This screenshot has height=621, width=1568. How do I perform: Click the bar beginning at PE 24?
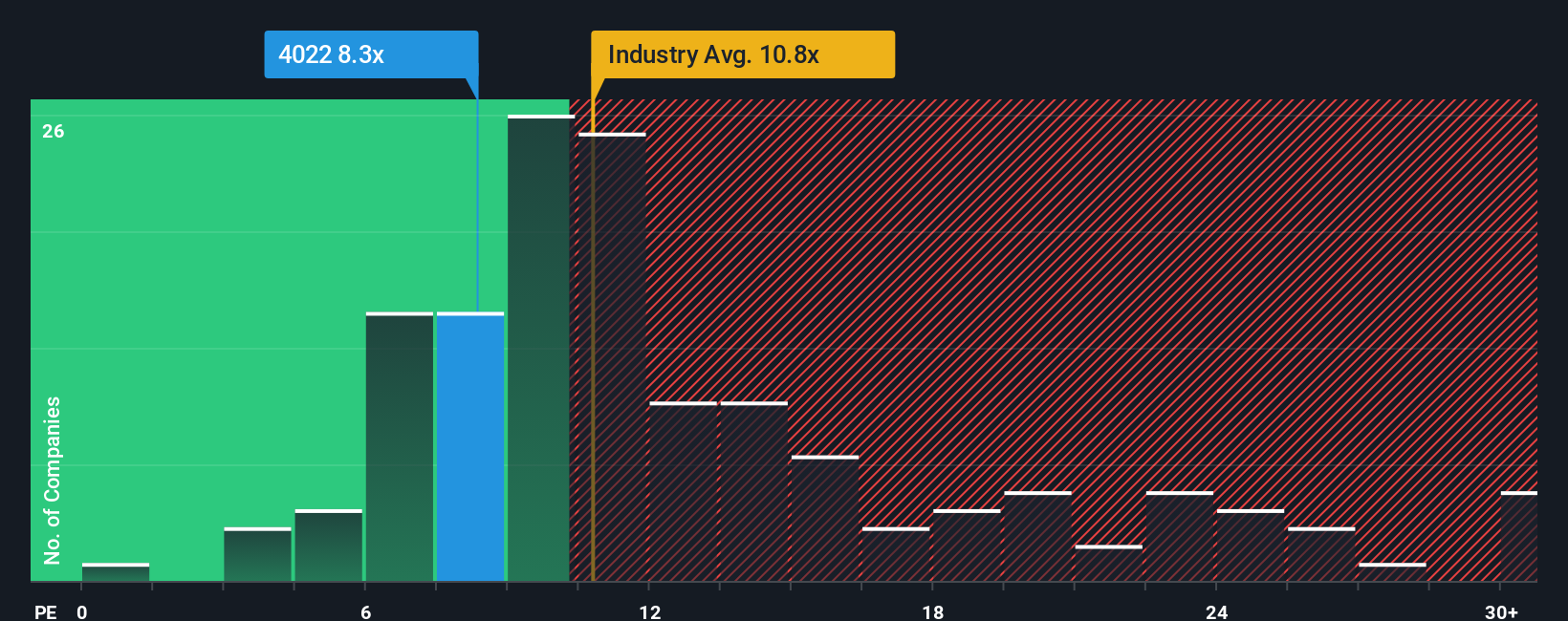point(1251,545)
